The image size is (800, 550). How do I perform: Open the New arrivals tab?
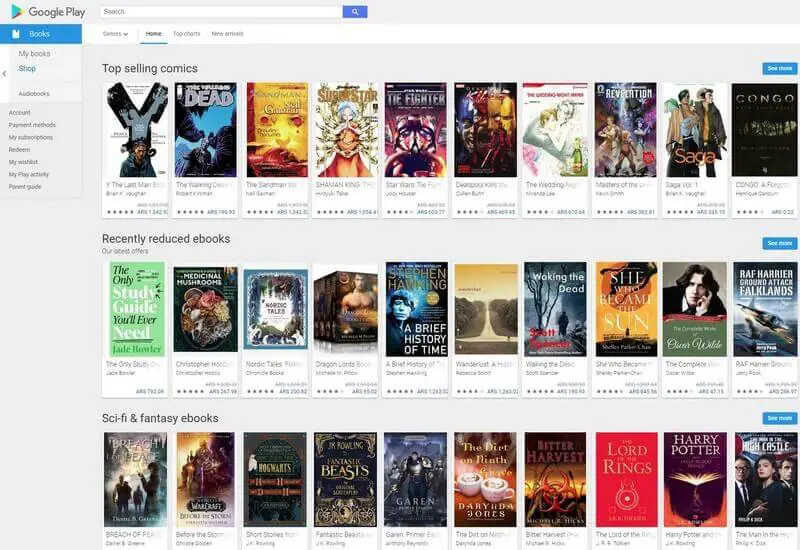228,34
